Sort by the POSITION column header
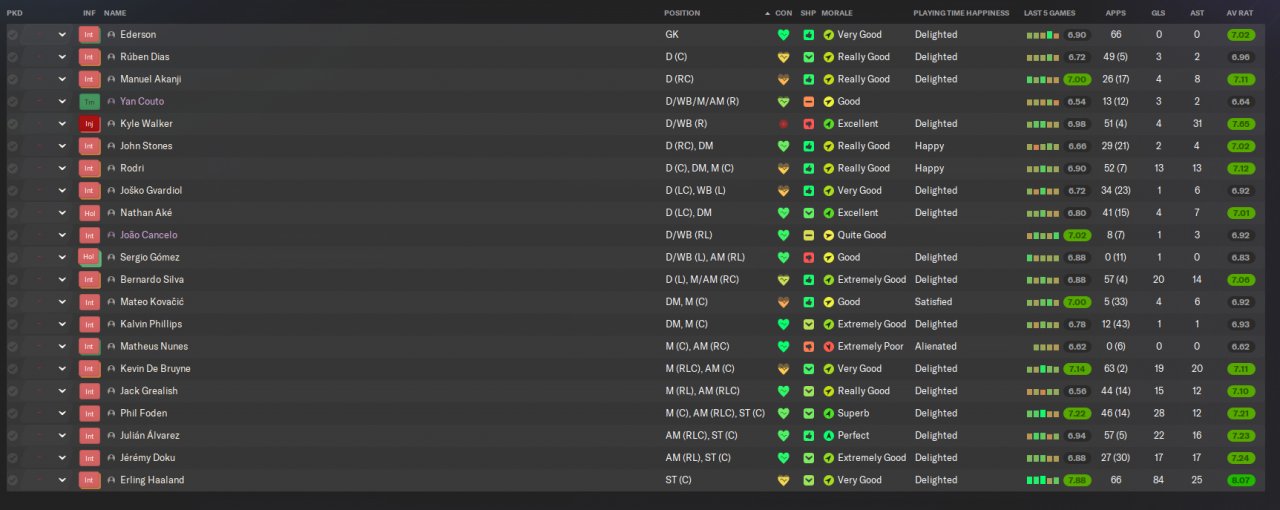Image resolution: width=1280 pixels, height=510 pixels. [682, 13]
